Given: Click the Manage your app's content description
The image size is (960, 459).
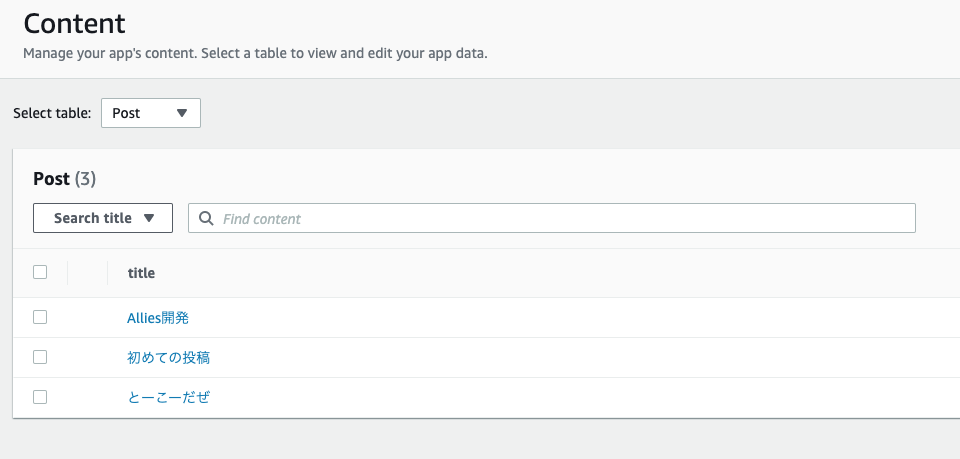Looking at the screenshot, I should (255, 53).
